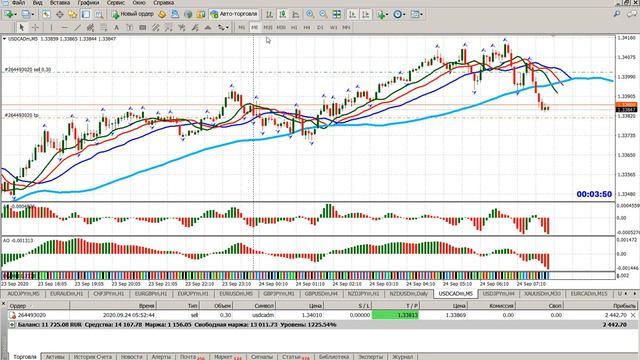Open the Сервис menu
This screenshot has width=640, height=360.
[116, 2]
